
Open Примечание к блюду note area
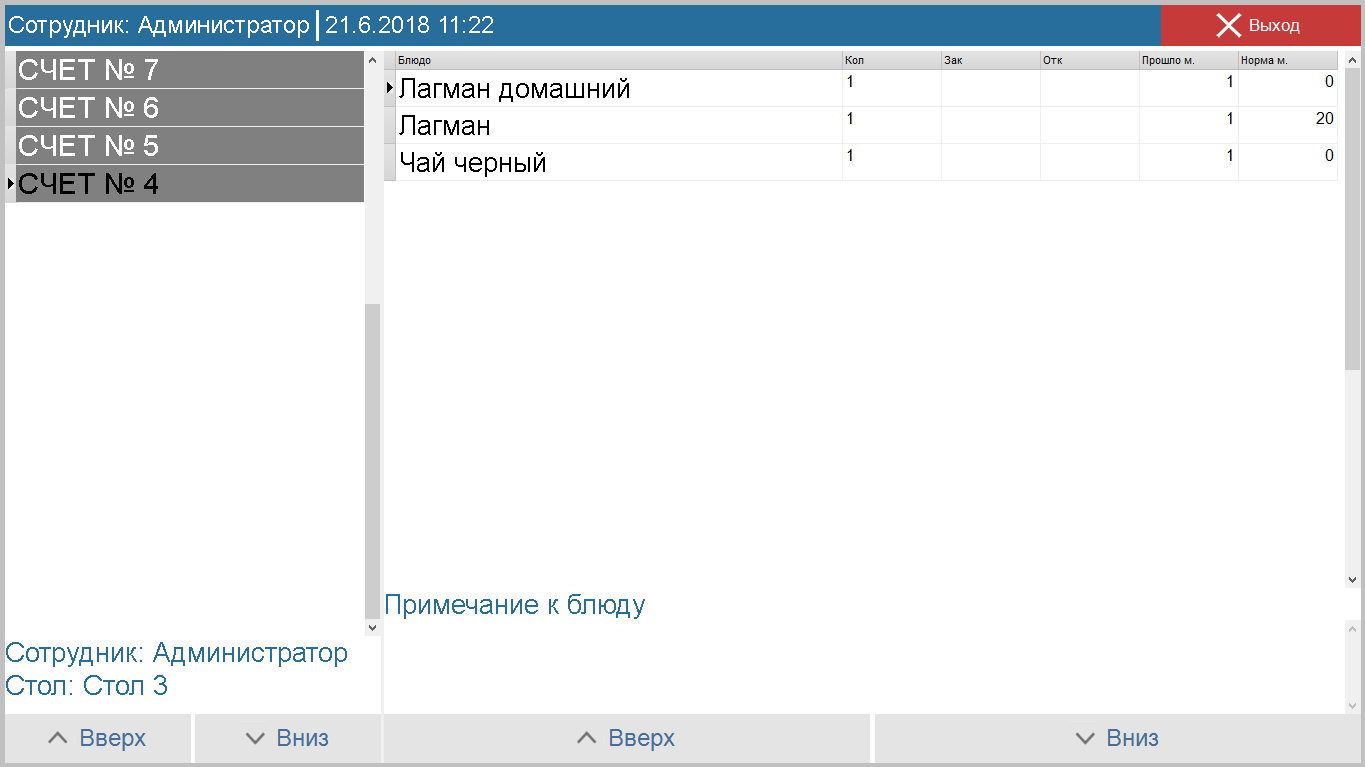515,604
